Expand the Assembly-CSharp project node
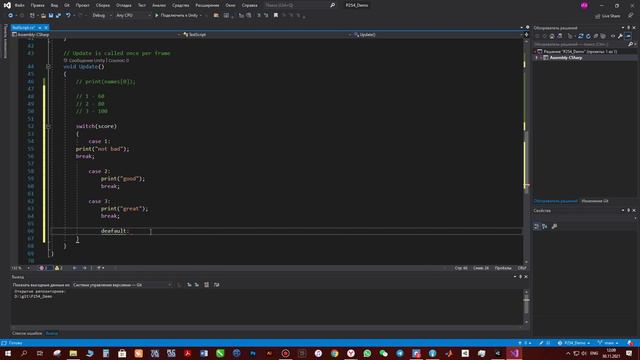The image size is (640, 360). 537,58
